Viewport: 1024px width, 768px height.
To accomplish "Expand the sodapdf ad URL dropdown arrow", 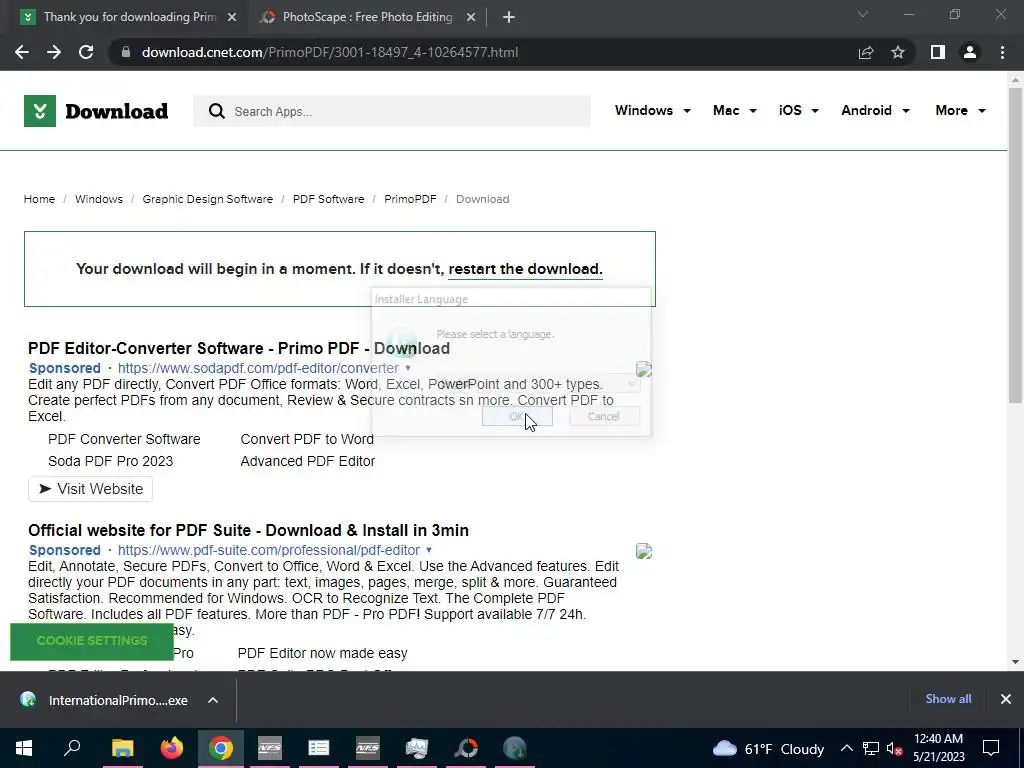I will tap(408, 368).
